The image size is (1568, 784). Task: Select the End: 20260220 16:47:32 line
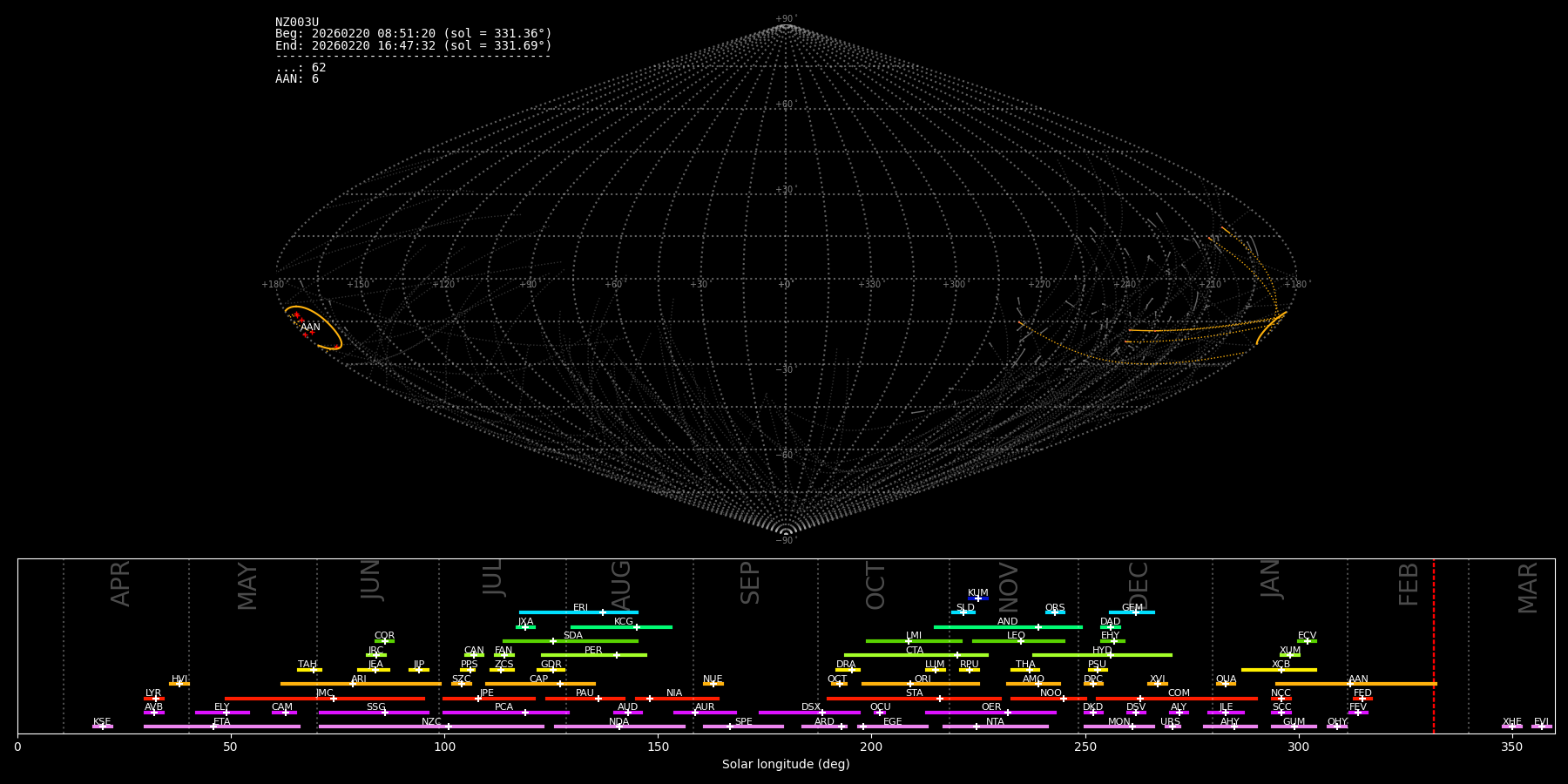414,45
